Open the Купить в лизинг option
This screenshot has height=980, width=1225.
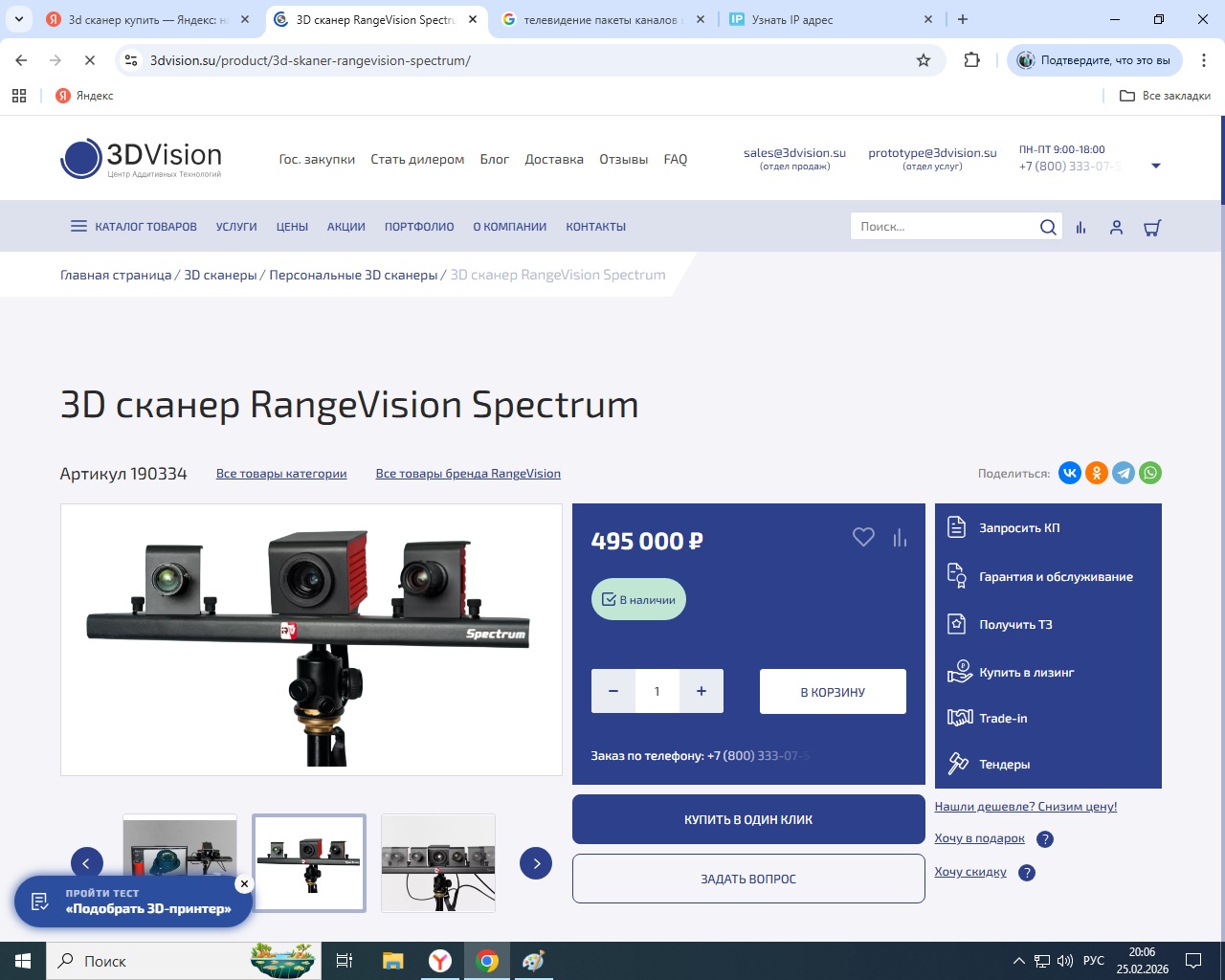pyautogui.click(x=1012, y=673)
